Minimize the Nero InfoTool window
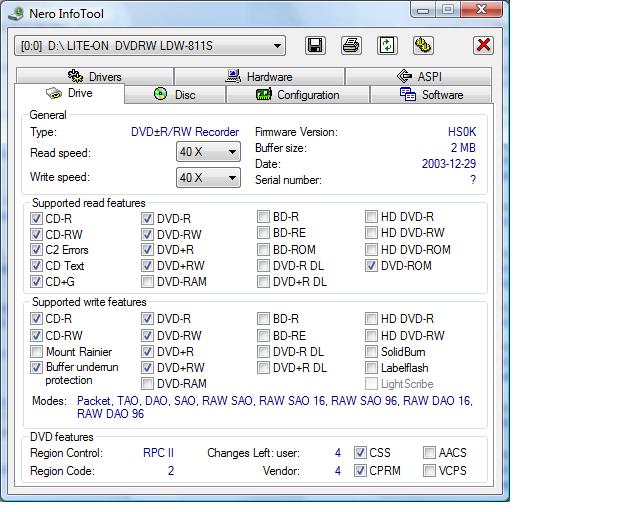 pyautogui.click(x=423, y=10)
